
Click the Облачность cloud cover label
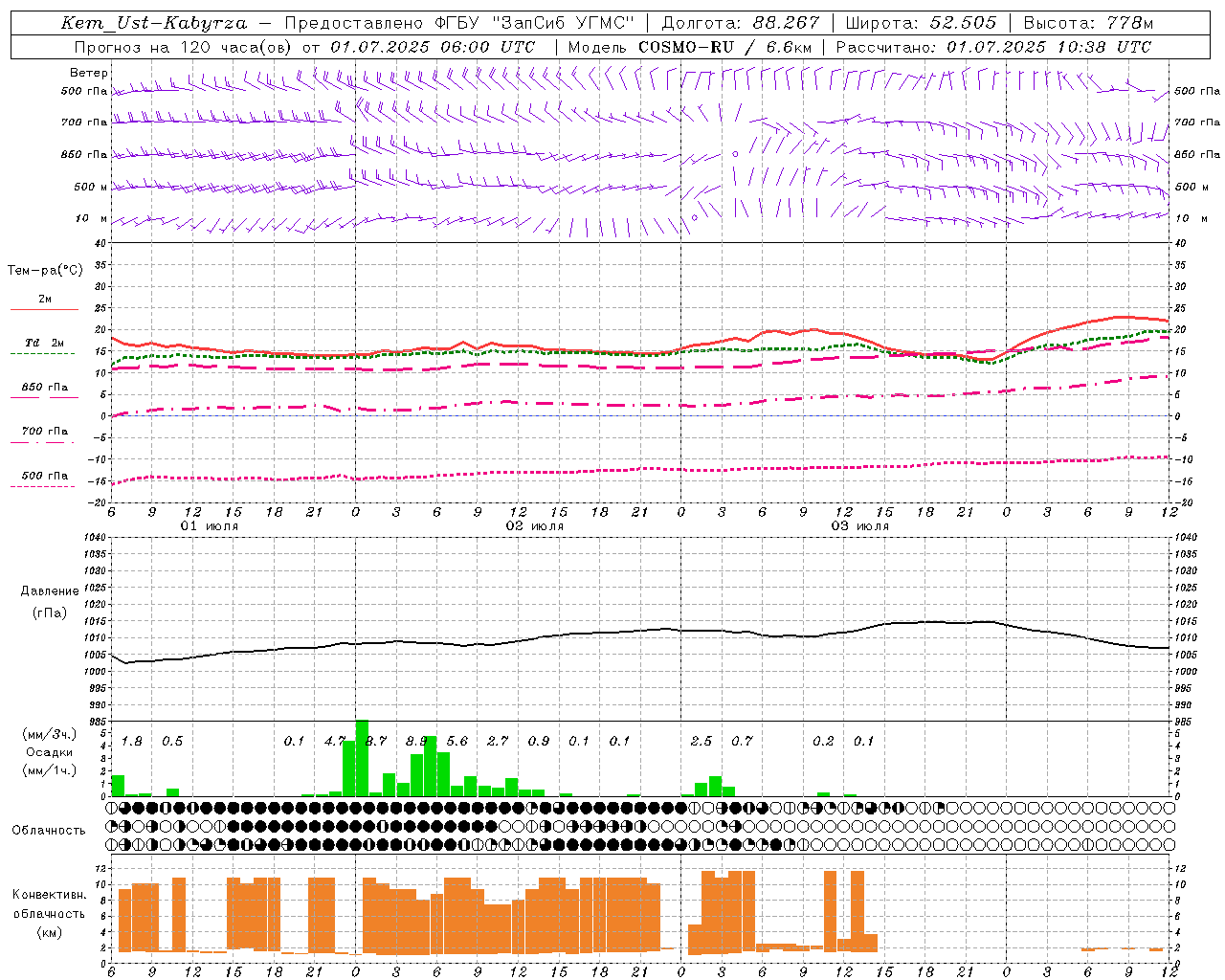pyautogui.click(x=49, y=830)
